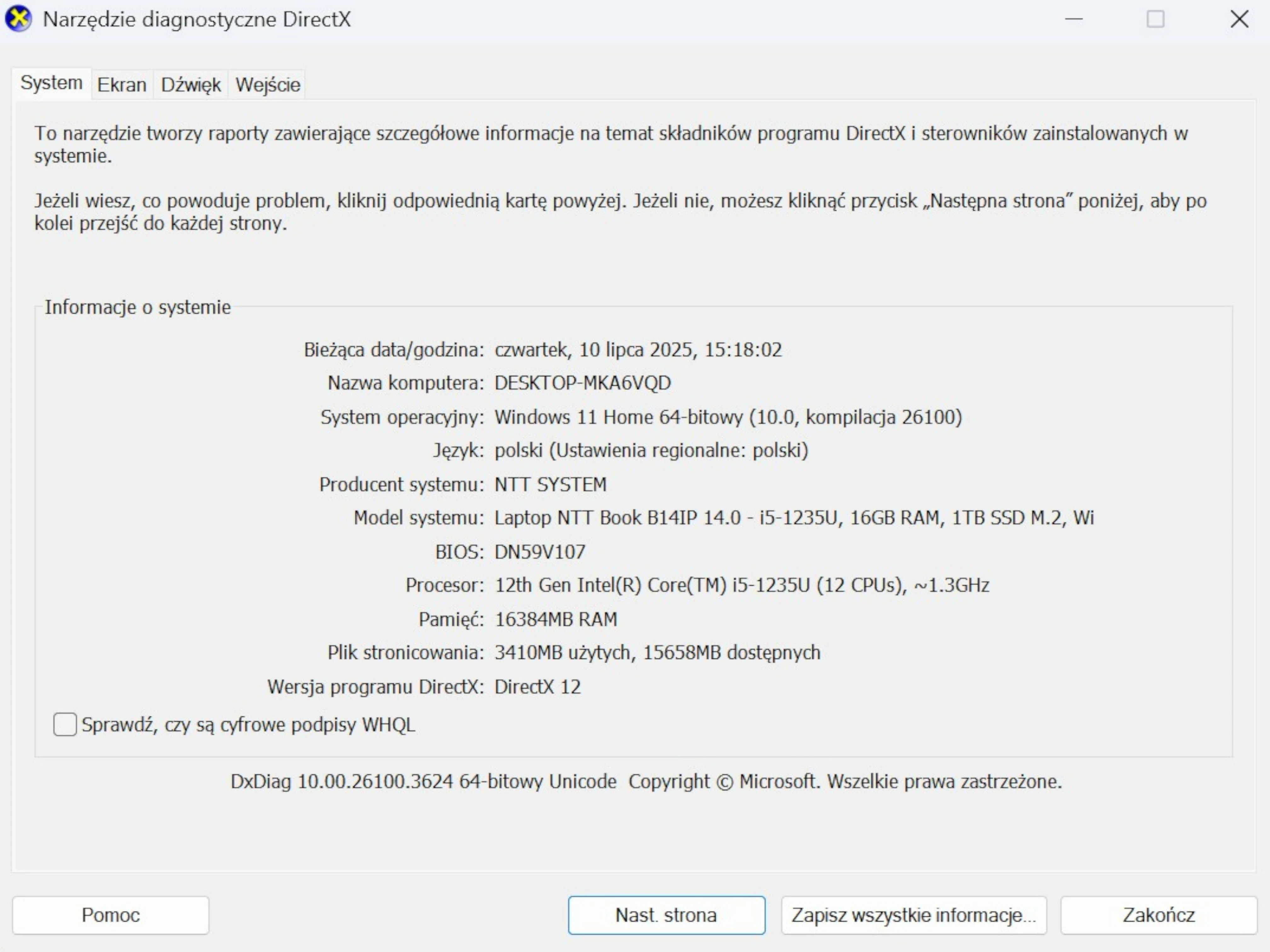The image size is (1270, 952).
Task: Click the Laptop NTT Book B14IP model value
Action: tap(794, 518)
